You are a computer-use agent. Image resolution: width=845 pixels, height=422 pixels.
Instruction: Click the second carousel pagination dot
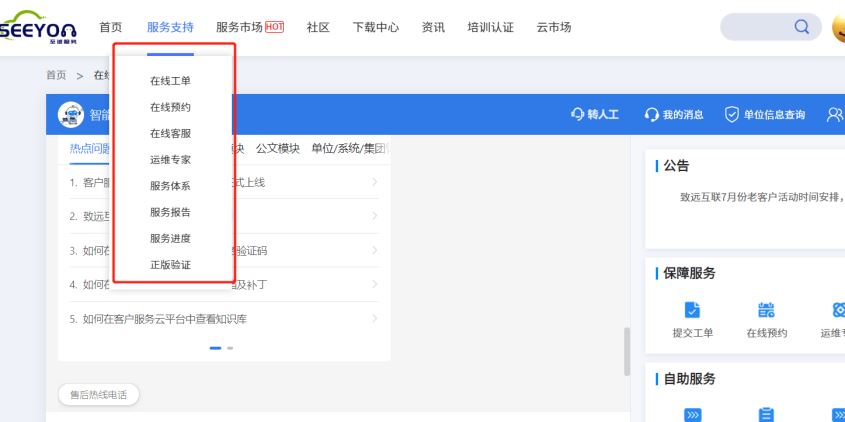(230, 348)
